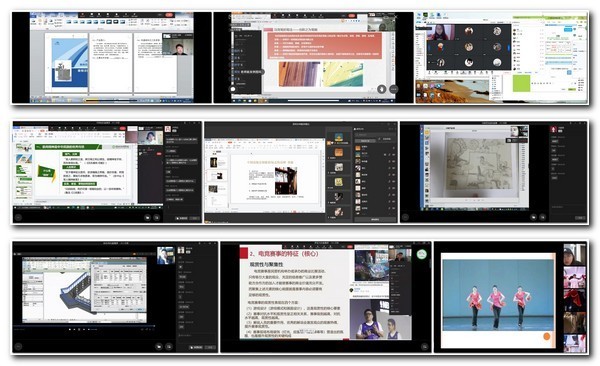Click the screen-share icon below the green slide meeting

pos(157,217)
